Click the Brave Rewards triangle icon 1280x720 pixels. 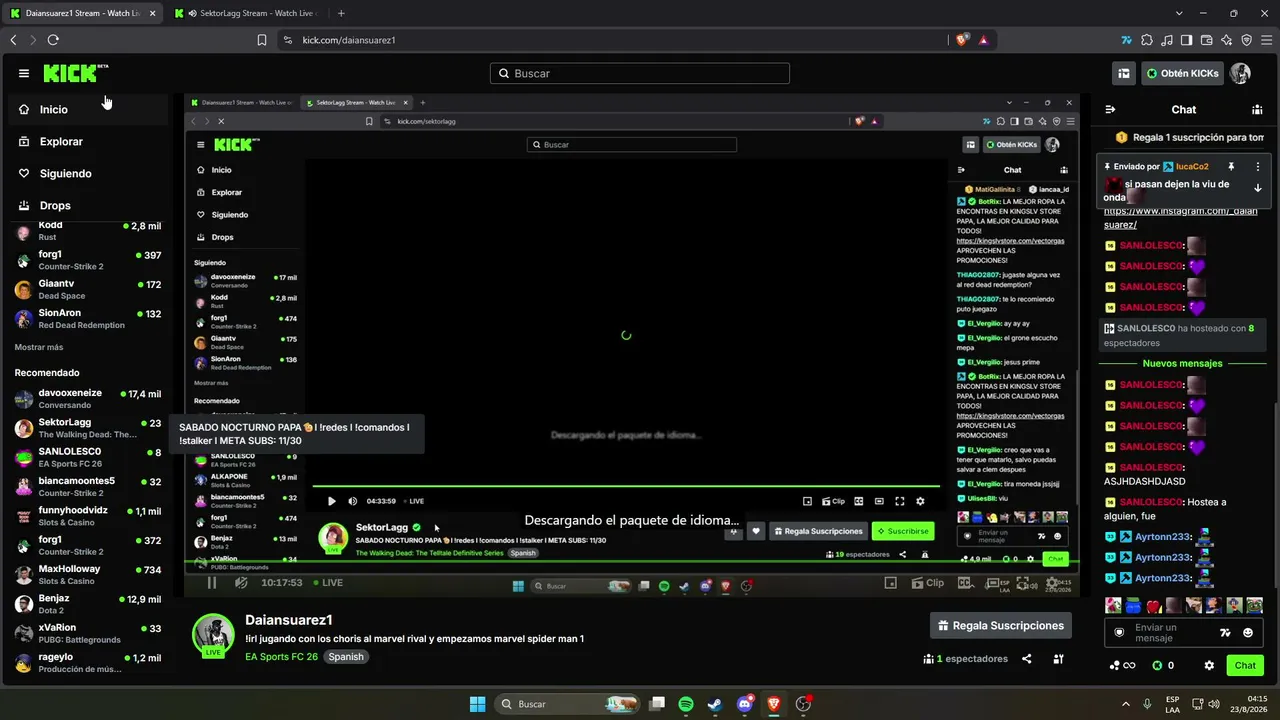coord(984,40)
